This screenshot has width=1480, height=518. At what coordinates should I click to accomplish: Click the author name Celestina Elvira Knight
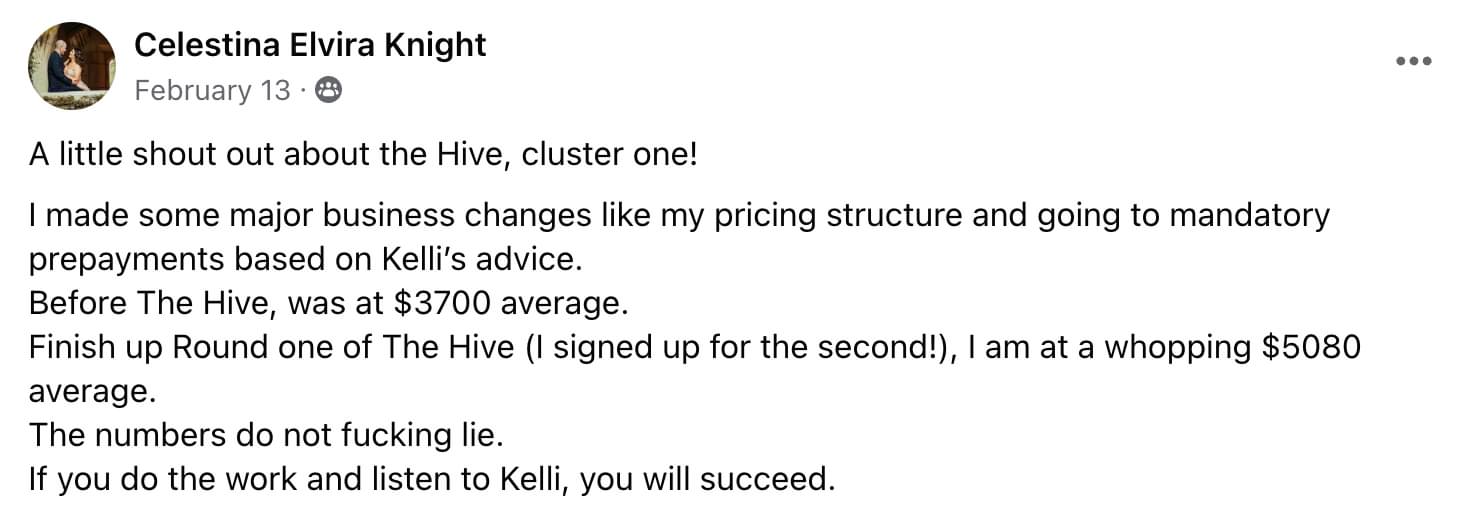[x=310, y=44]
